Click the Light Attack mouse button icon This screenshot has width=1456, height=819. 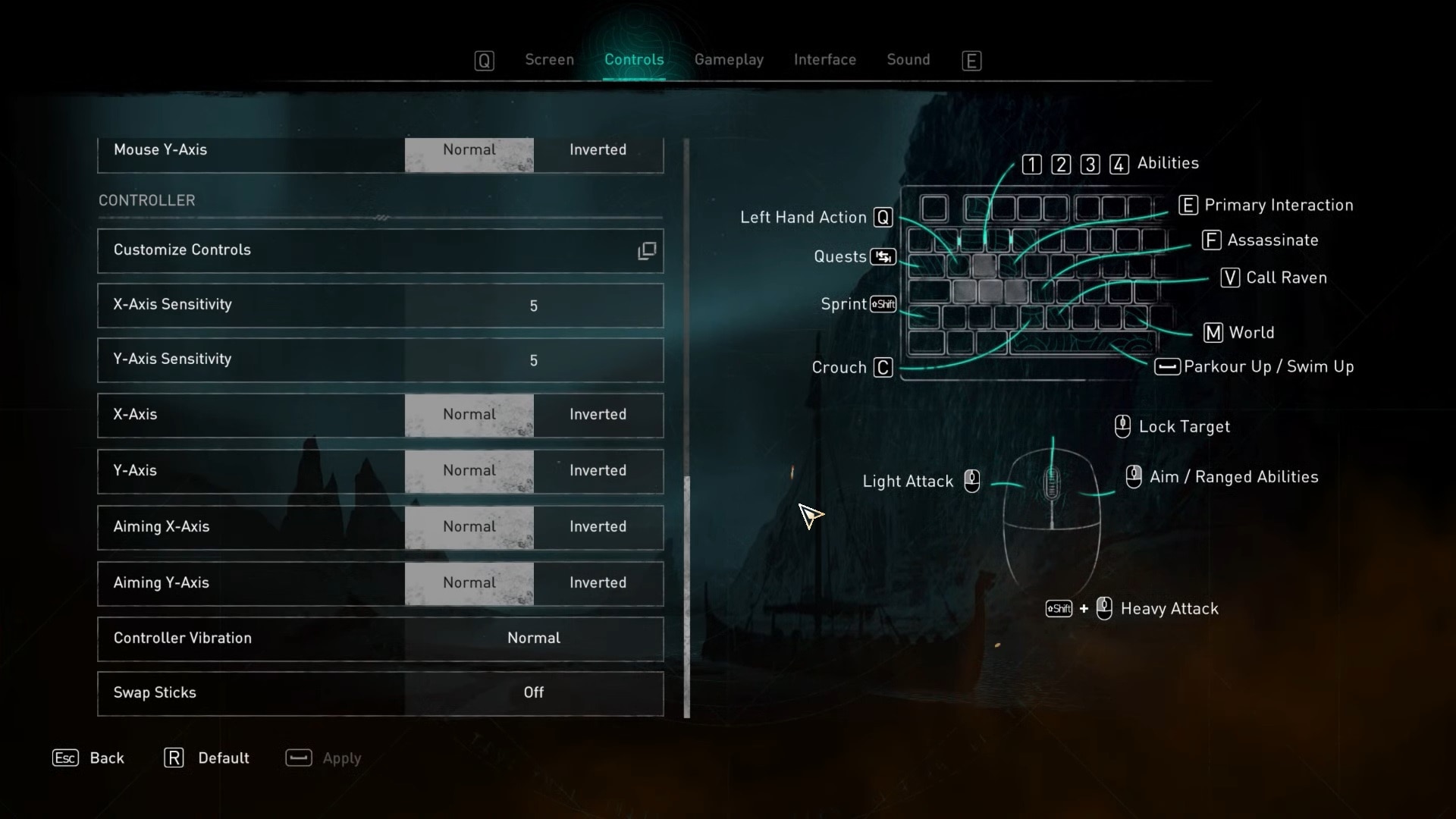click(971, 481)
